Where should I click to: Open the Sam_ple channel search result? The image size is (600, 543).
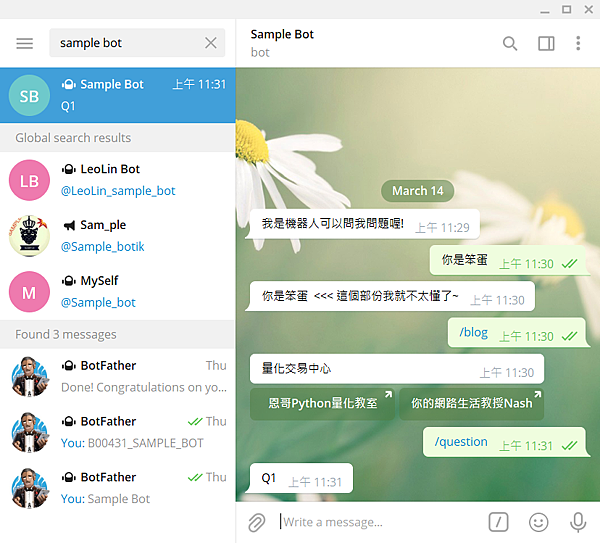pos(117,236)
